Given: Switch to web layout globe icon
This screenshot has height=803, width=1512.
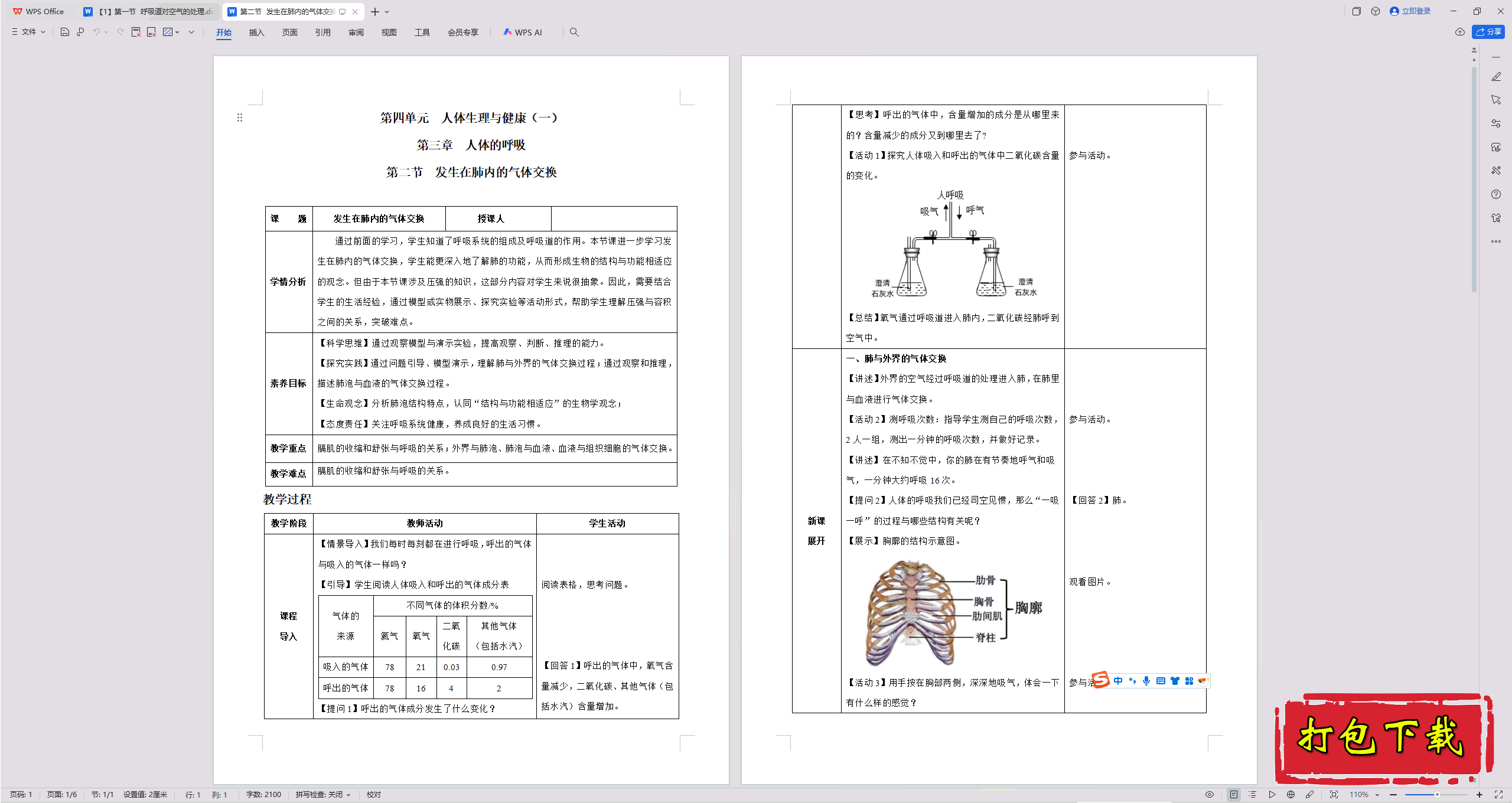Looking at the screenshot, I should click(1291, 795).
